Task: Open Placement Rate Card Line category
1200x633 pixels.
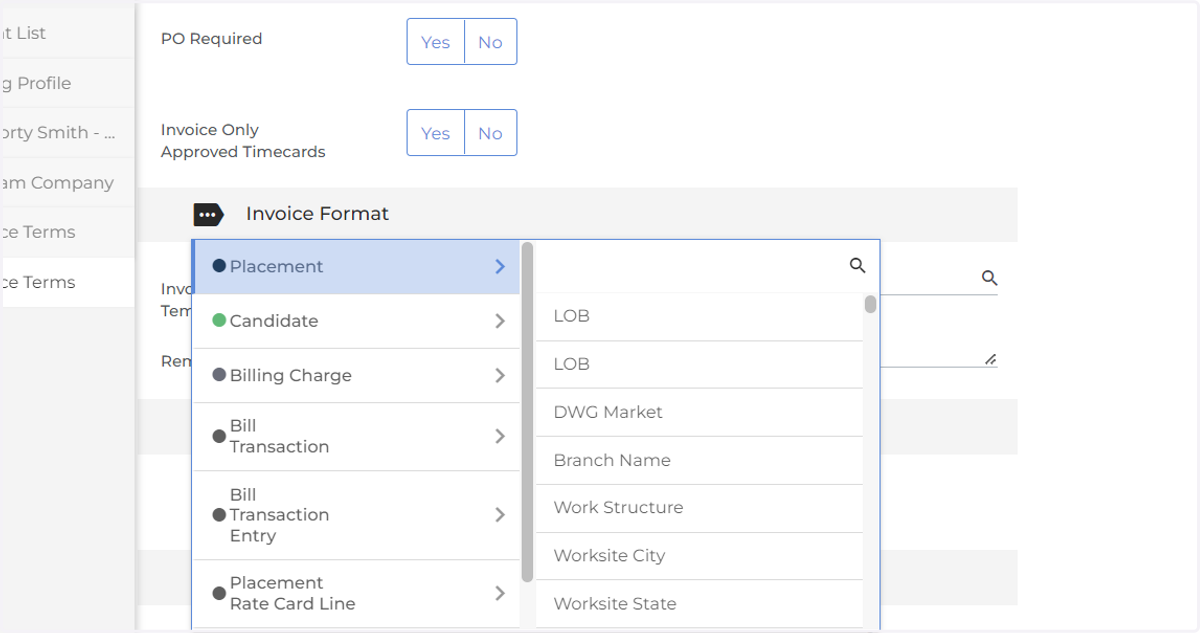Action: click(356, 593)
